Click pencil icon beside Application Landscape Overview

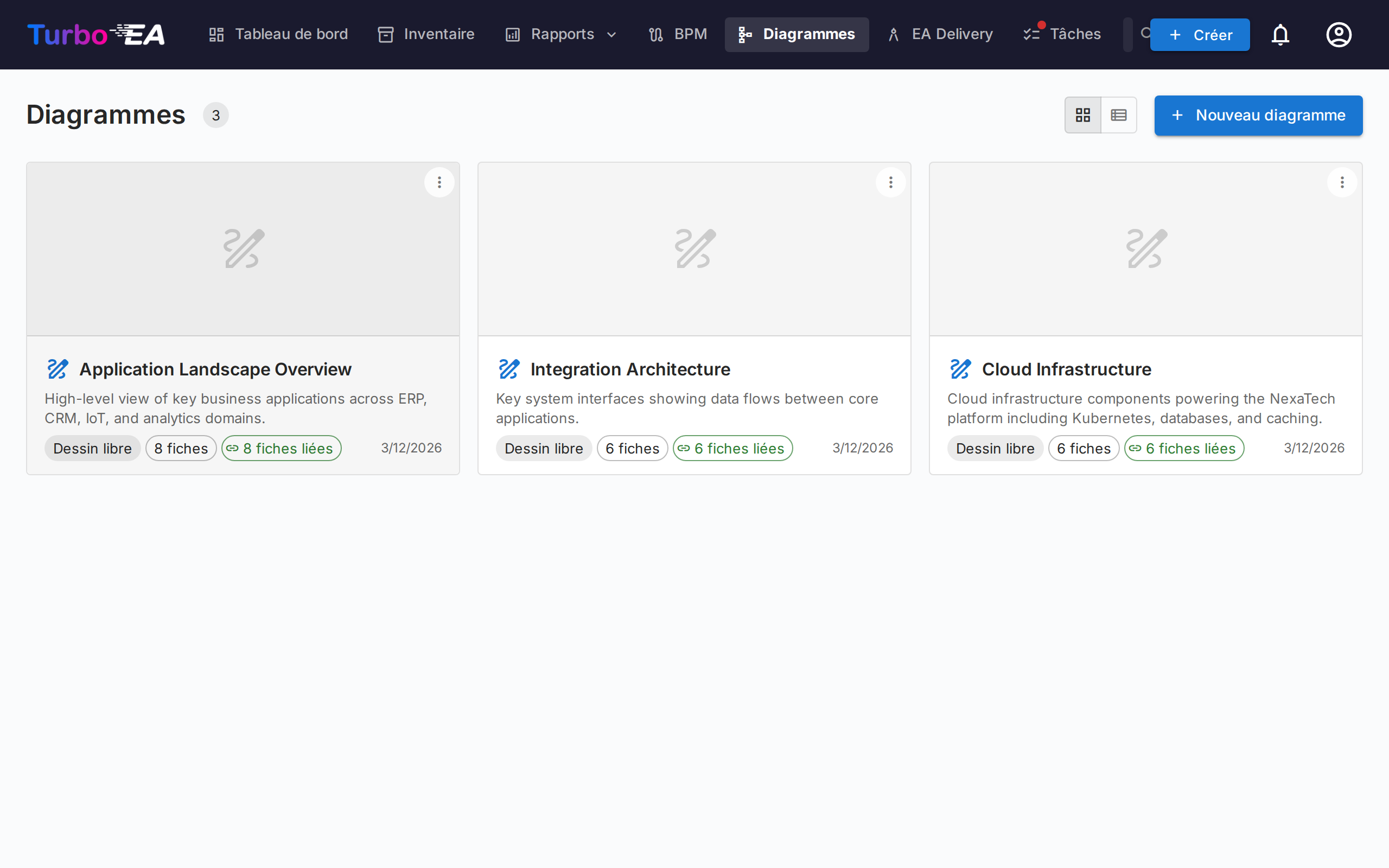tap(58, 369)
